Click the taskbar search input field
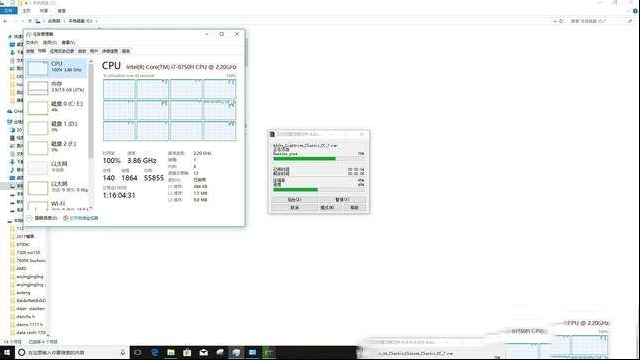Viewport: 640px width, 360px height. point(72,352)
